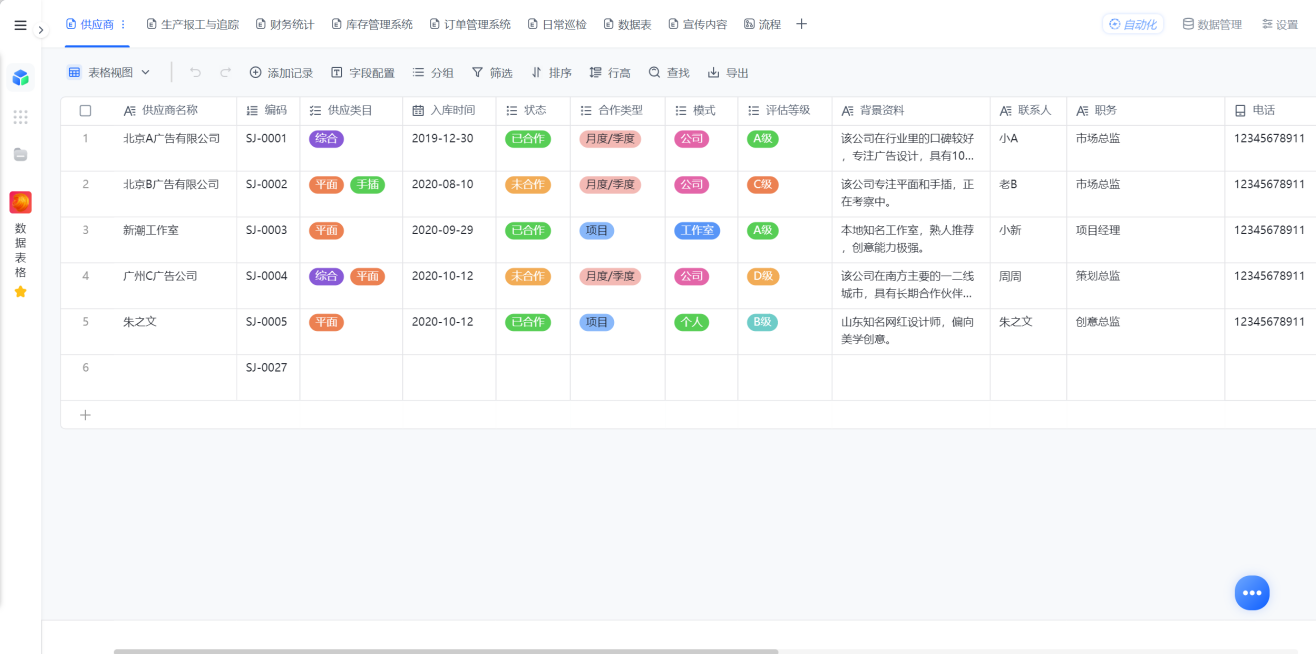Add a new tab with plus icon
This screenshot has height=654, width=1316.
[x=801, y=24]
